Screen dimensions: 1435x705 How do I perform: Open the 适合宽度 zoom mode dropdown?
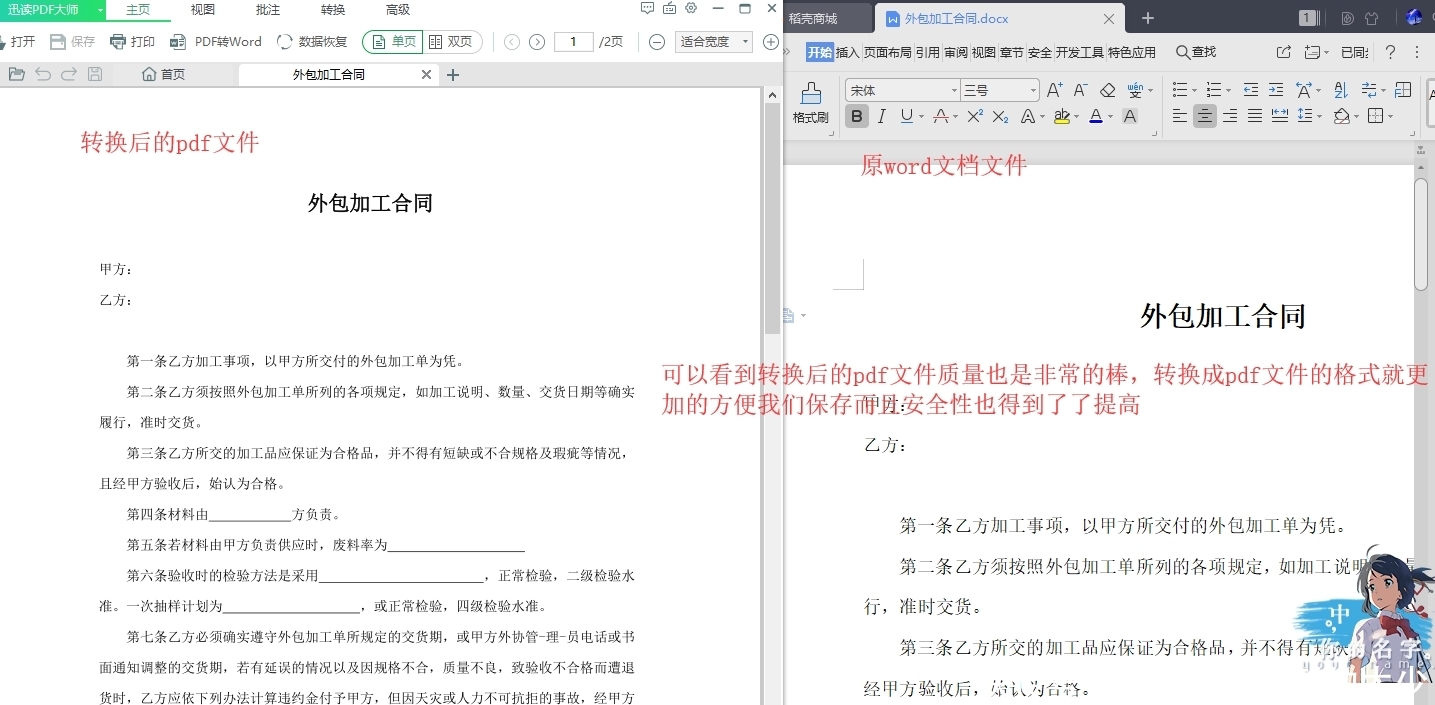point(712,42)
